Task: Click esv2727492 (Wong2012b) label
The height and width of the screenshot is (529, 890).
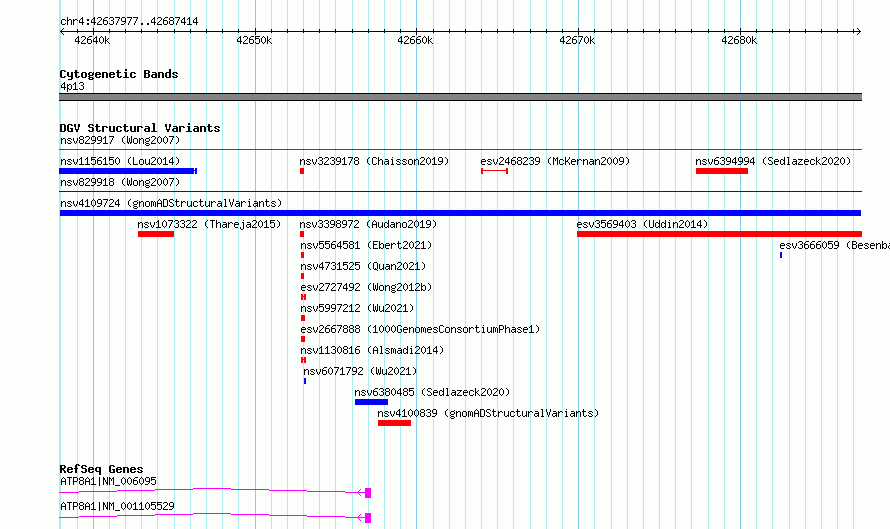Action: (x=366, y=287)
